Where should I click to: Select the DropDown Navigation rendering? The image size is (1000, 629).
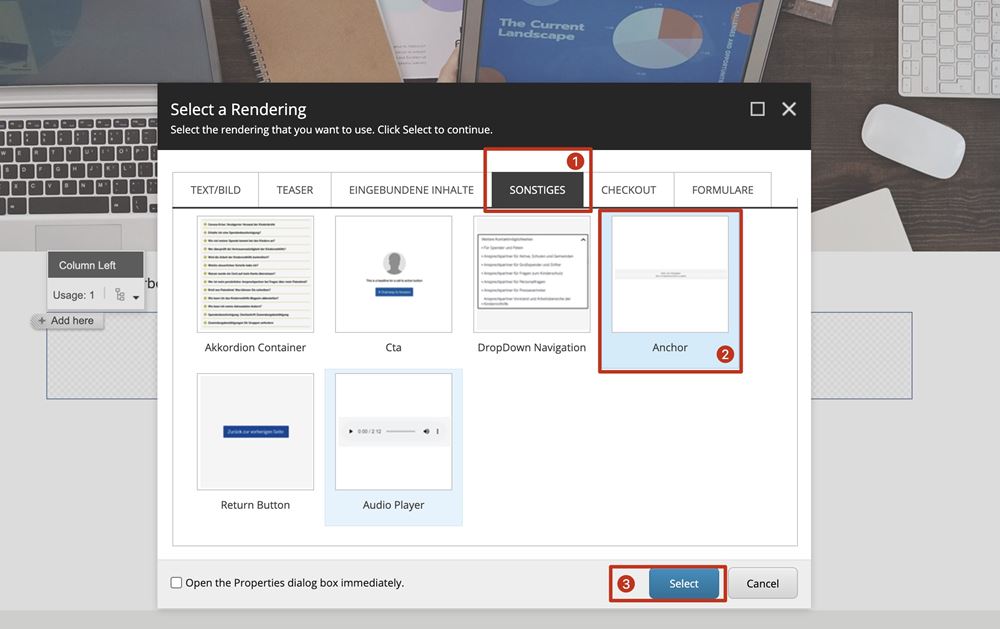[x=531, y=275]
